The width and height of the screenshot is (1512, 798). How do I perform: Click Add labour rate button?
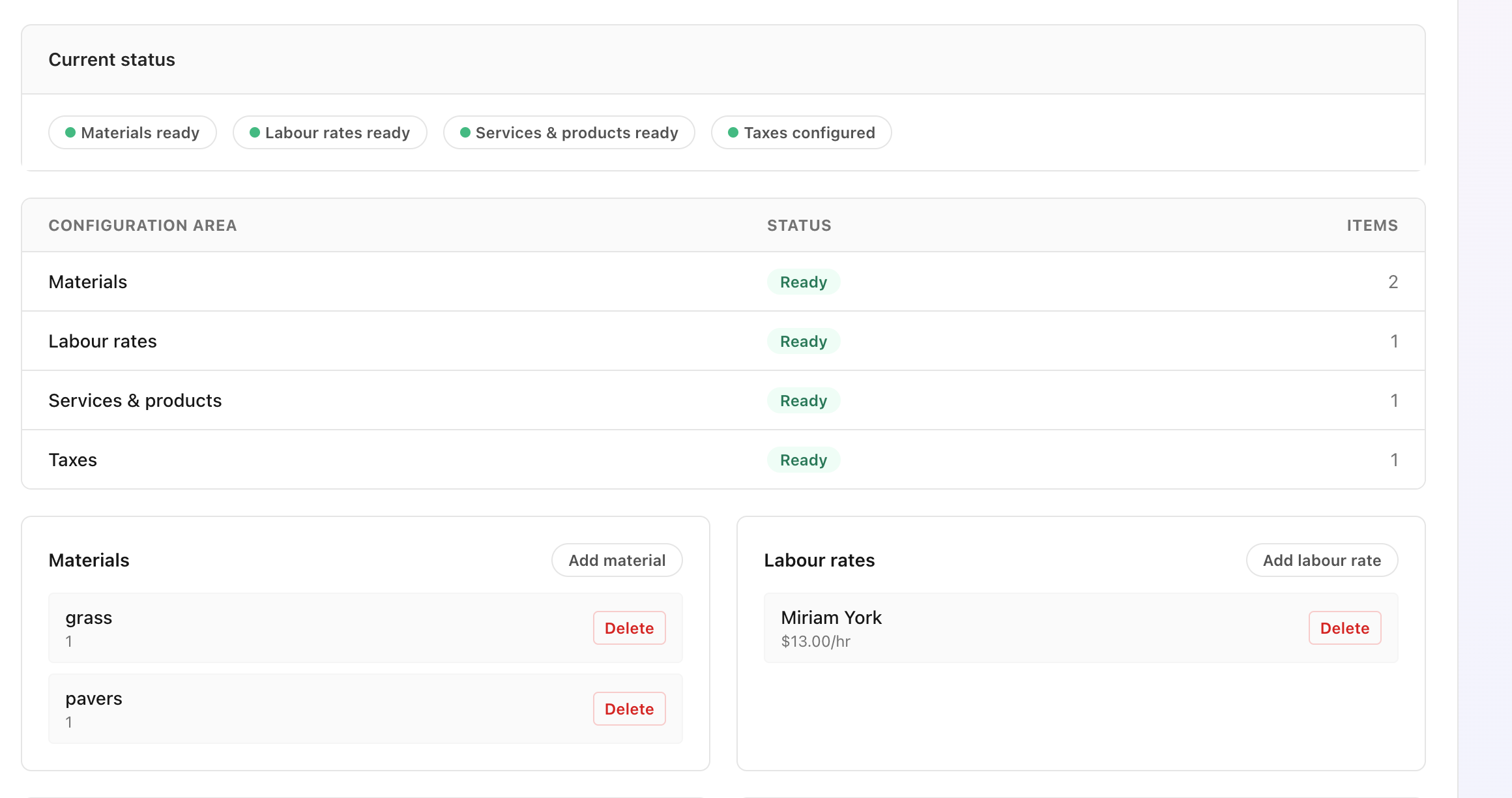click(x=1322, y=560)
